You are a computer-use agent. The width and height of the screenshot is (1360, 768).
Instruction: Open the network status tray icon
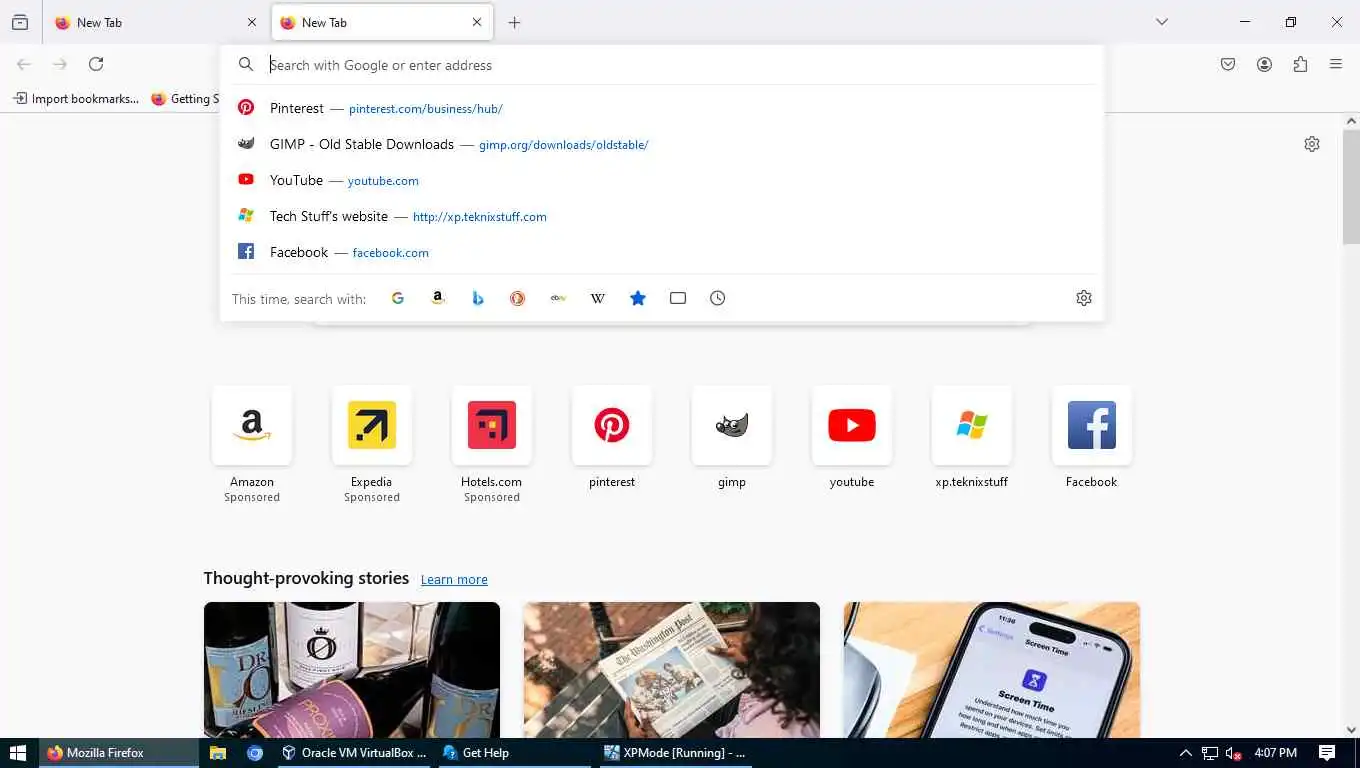pyautogui.click(x=1210, y=753)
